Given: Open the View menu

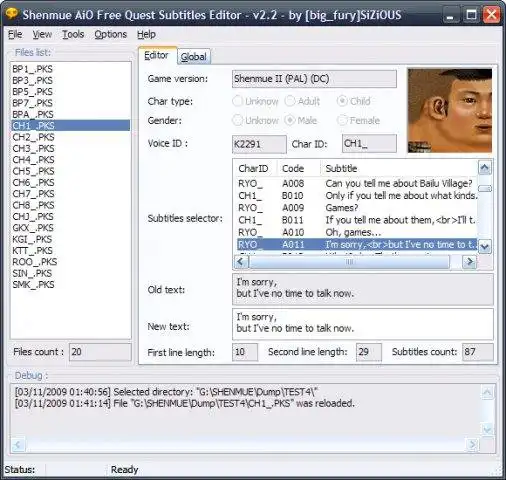Looking at the screenshot, I should pyautogui.click(x=42, y=34).
